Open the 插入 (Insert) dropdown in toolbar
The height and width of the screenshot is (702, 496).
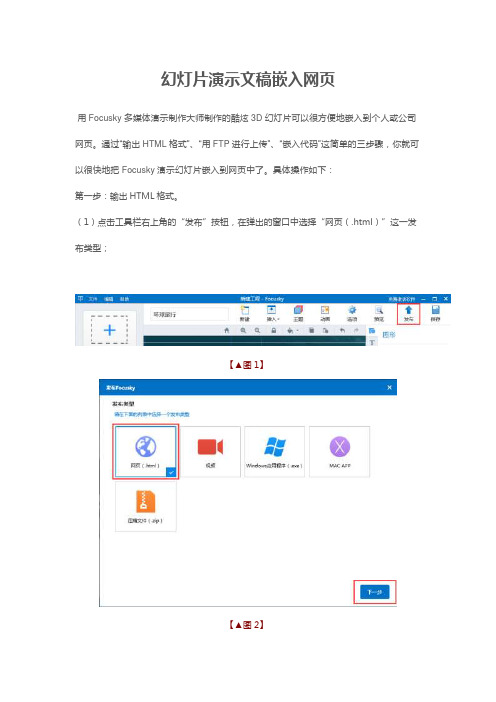[x=272, y=313]
